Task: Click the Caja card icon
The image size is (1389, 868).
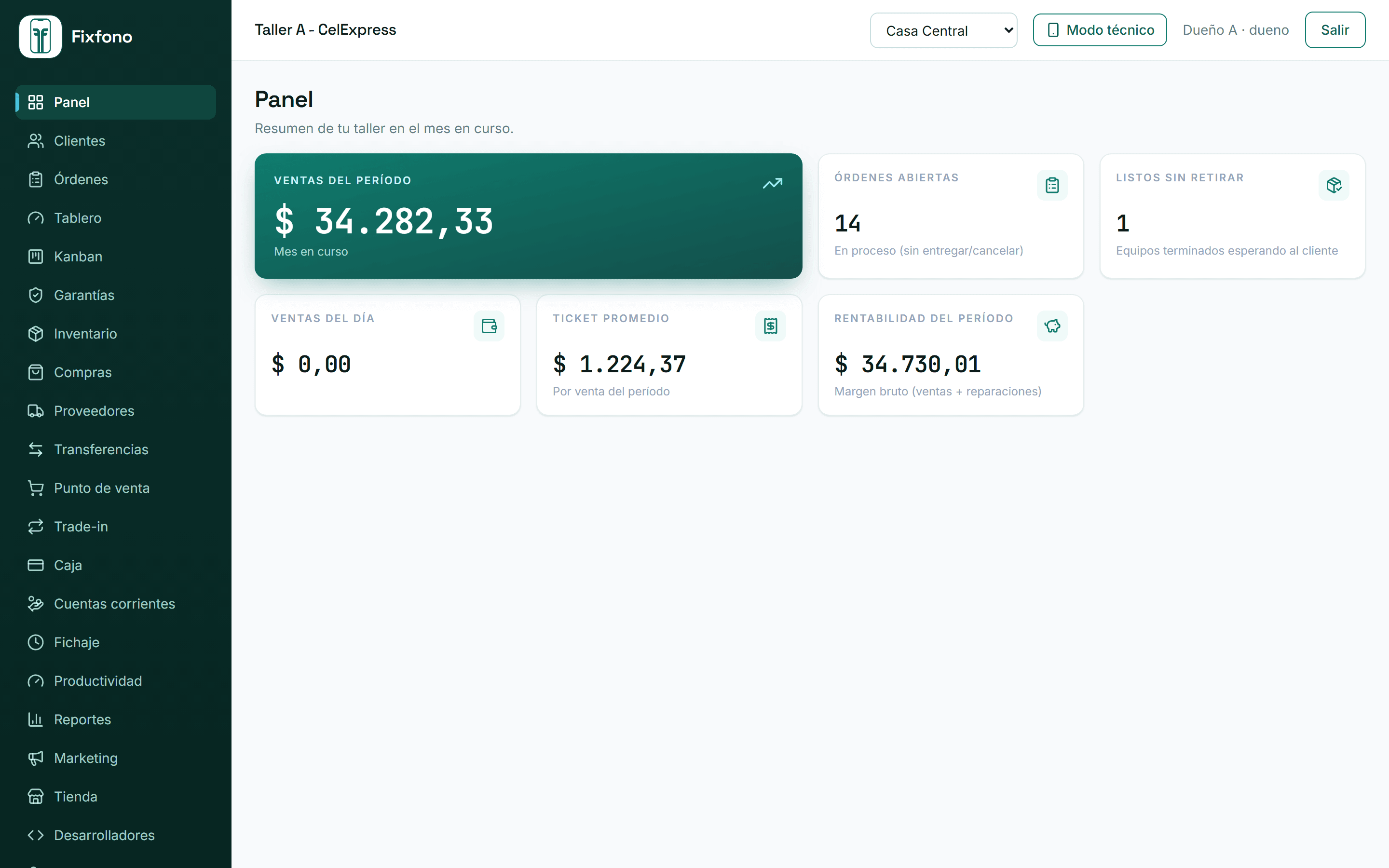Action: pos(36,565)
